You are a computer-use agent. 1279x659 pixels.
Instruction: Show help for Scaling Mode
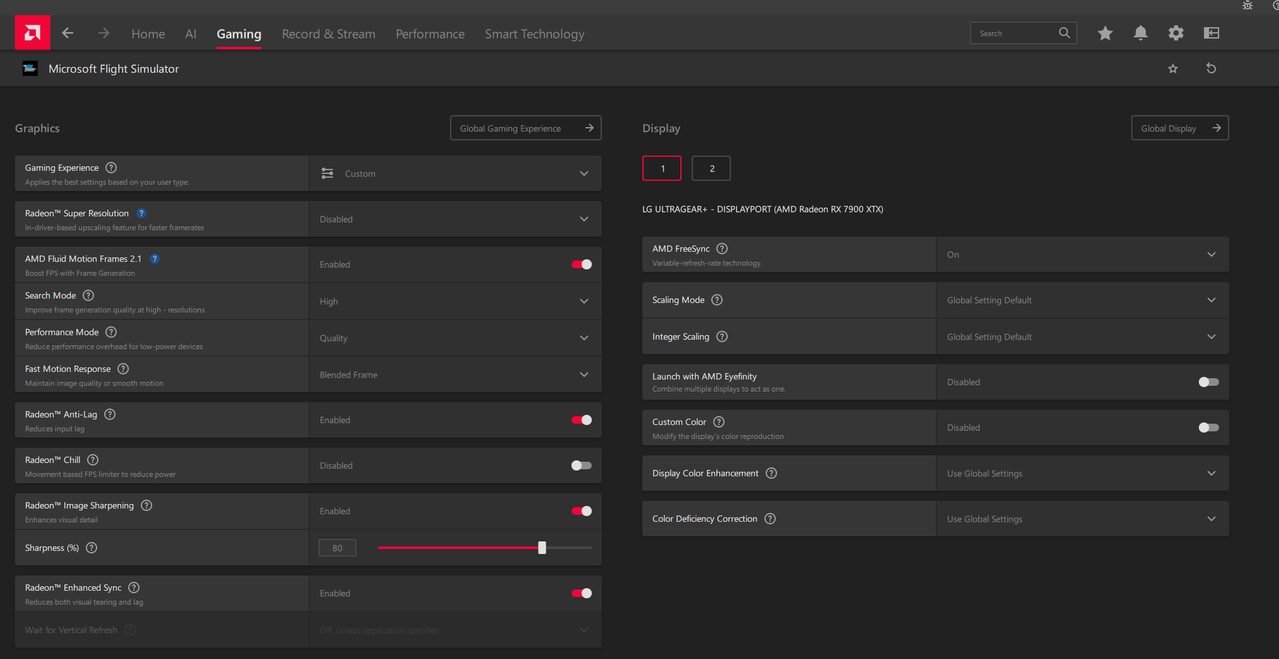point(717,300)
